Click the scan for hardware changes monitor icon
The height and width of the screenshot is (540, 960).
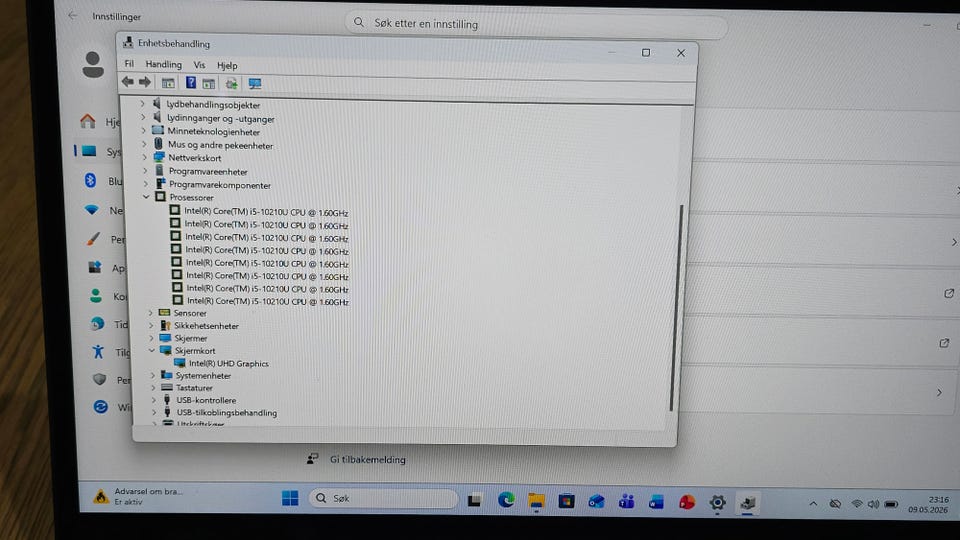255,83
